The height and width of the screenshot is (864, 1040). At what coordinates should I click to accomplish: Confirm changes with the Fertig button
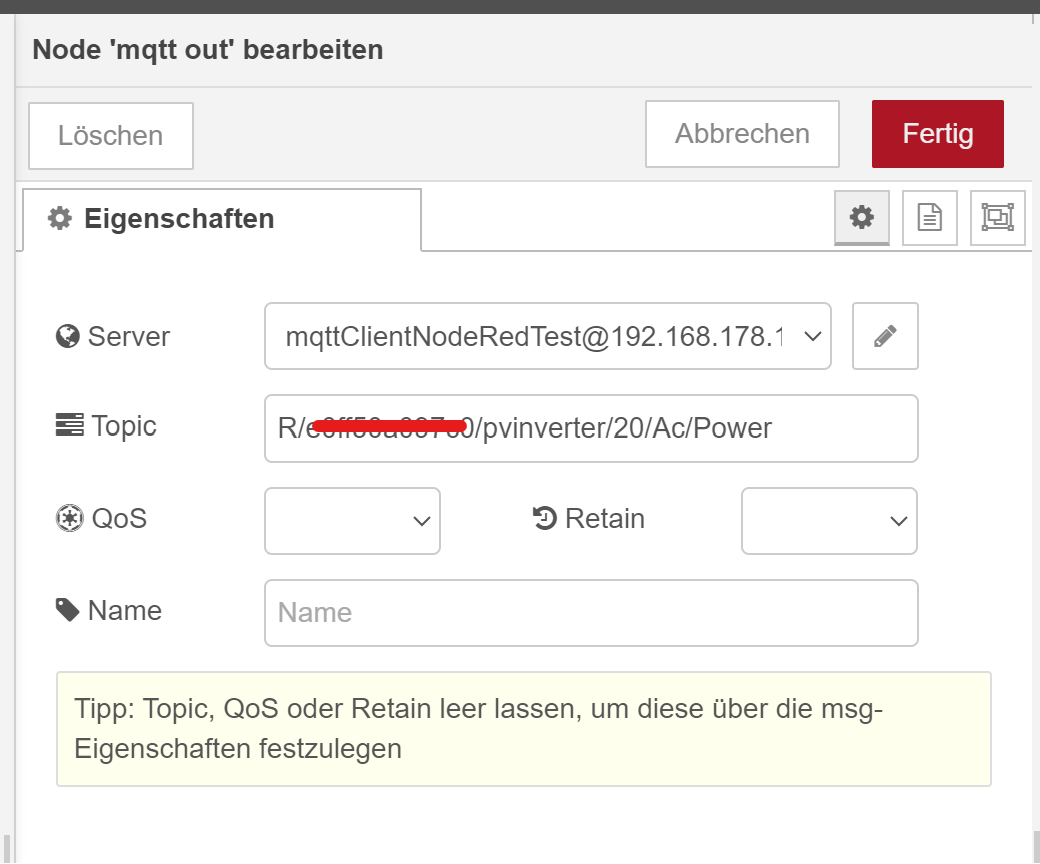click(x=937, y=134)
